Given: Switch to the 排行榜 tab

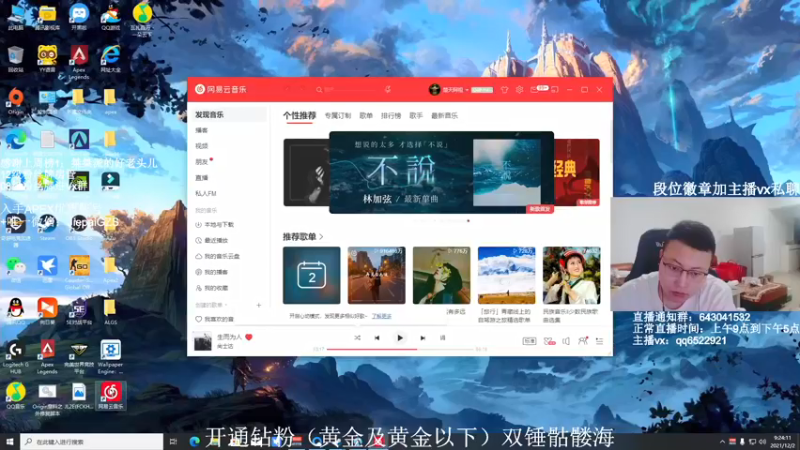Looking at the screenshot, I should click(x=391, y=116).
